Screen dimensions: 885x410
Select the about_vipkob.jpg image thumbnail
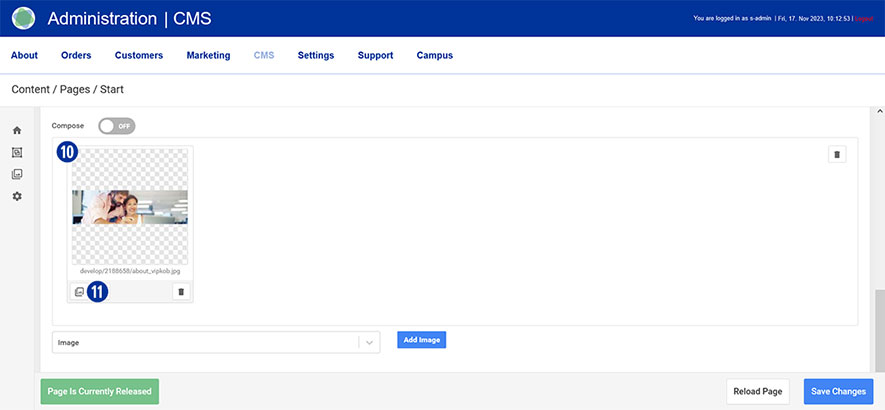point(130,207)
